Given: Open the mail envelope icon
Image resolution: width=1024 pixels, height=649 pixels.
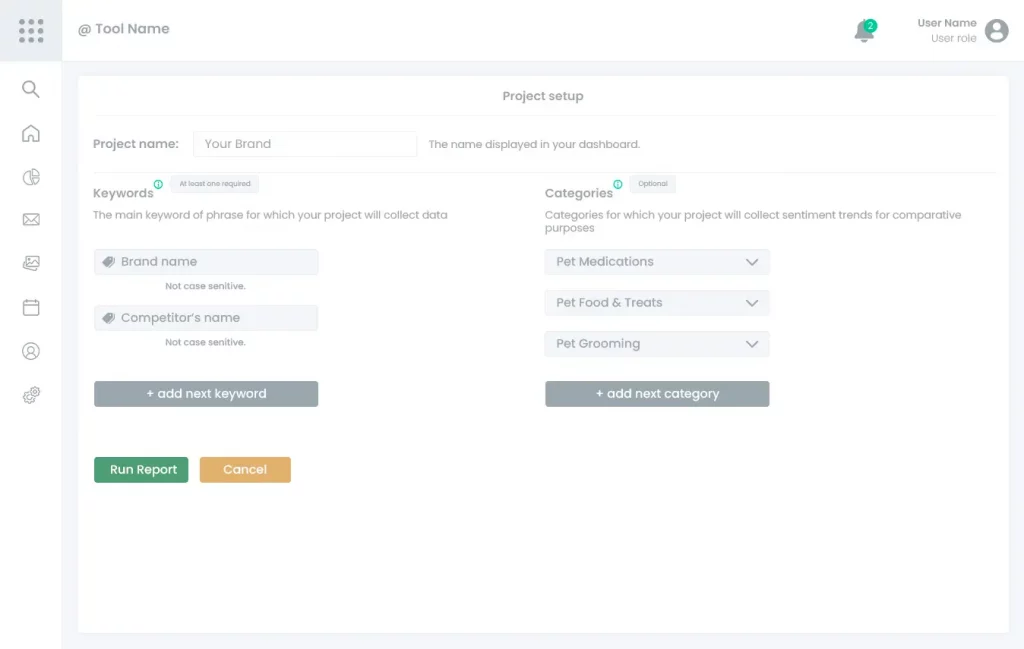Looking at the screenshot, I should tap(31, 219).
